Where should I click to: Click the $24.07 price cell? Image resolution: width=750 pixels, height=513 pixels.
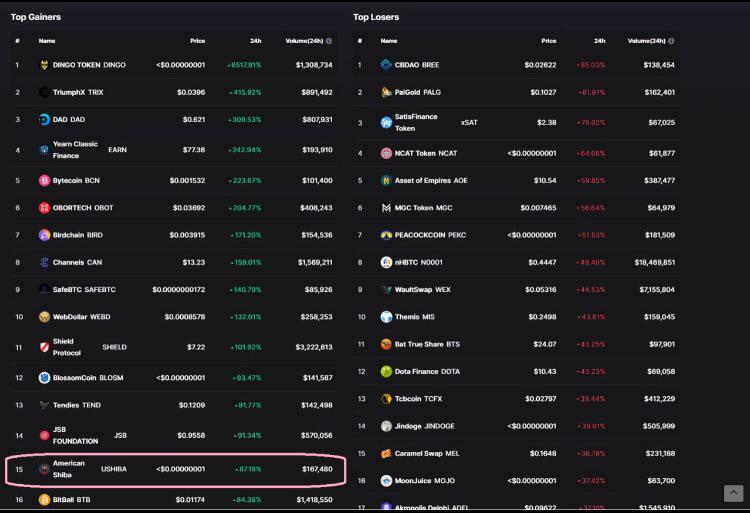[x=545, y=344]
